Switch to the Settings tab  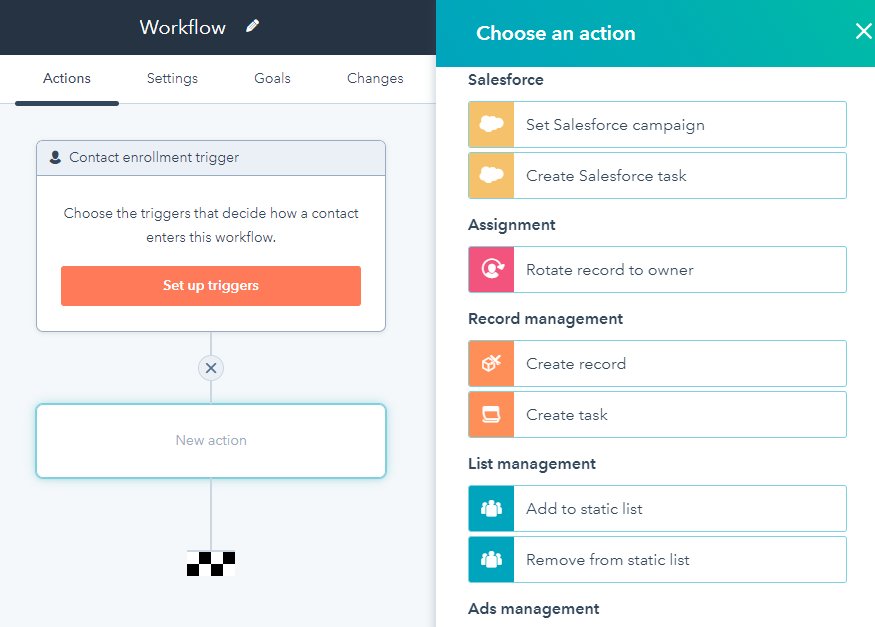pos(172,79)
